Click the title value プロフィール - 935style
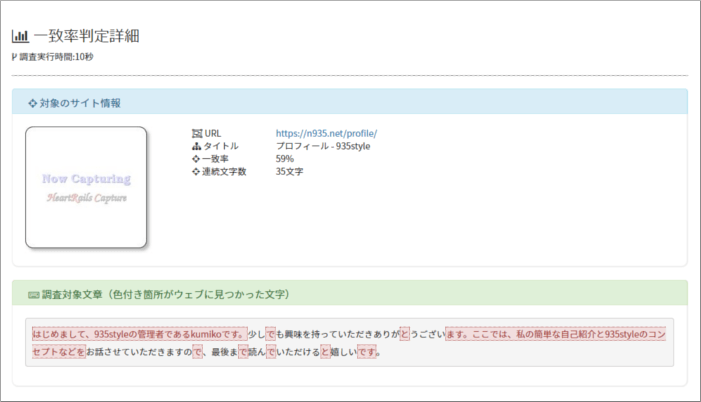Viewport: 701px width, 402px height. click(323, 146)
